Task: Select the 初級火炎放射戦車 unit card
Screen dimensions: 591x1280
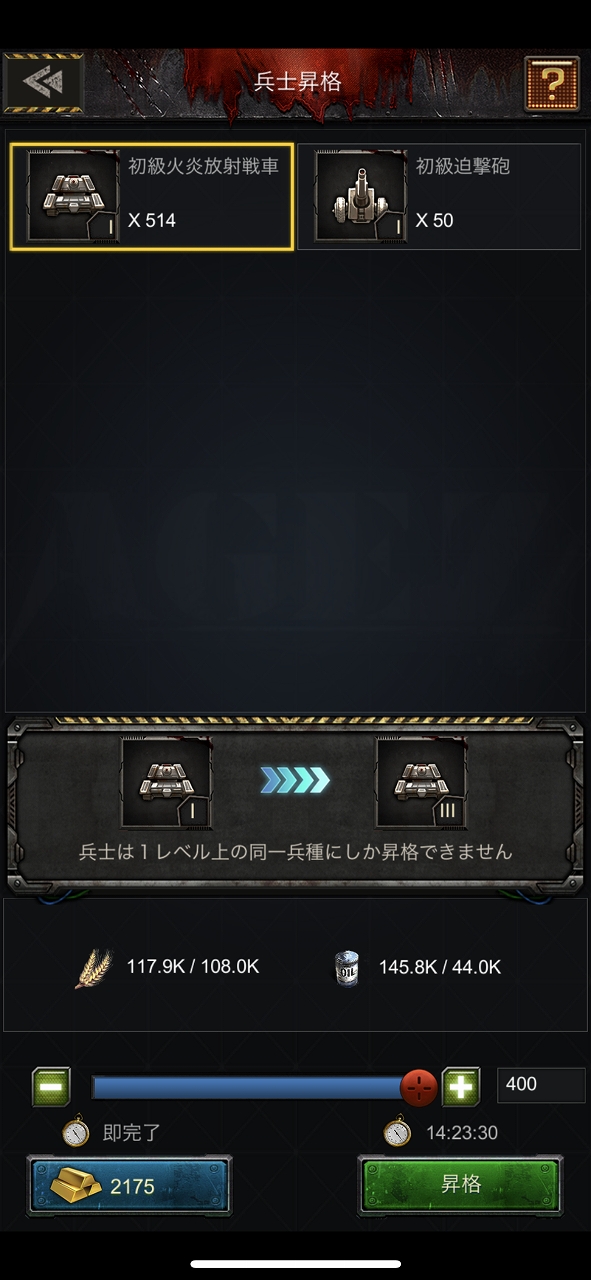Action: pos(152,197)
